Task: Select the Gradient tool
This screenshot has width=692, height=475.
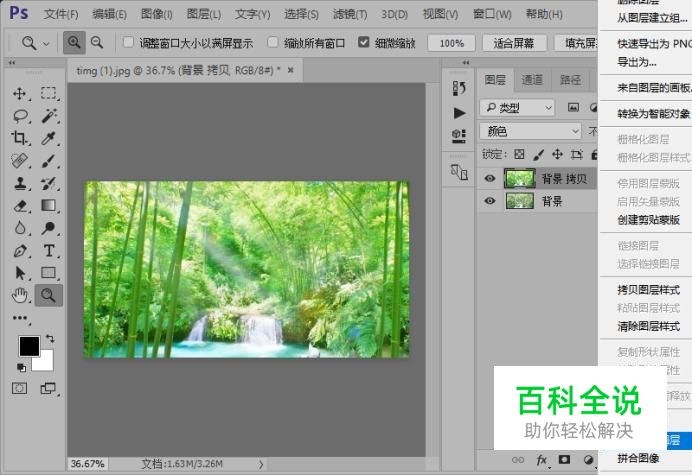Action: point(49,205)
